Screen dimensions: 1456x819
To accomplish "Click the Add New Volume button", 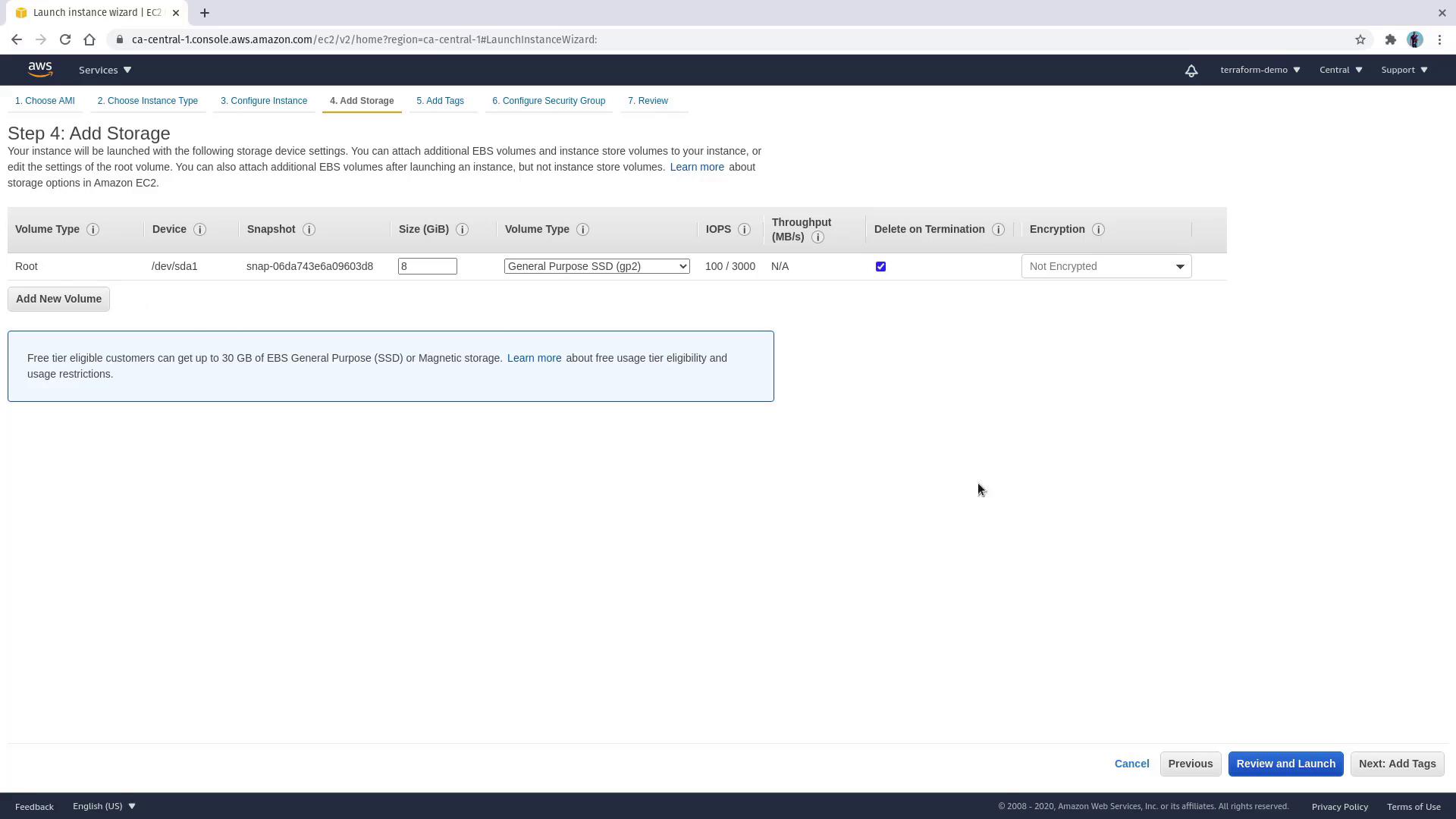I will pyautogui.click(x=58, y=299).
